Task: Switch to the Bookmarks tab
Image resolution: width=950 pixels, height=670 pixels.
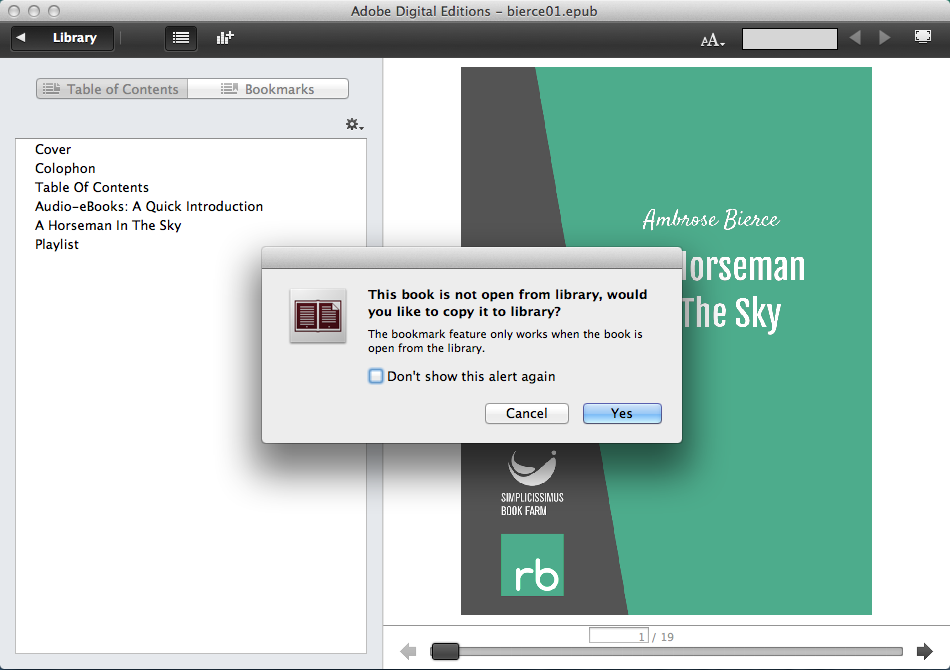Action: [268, 89]
